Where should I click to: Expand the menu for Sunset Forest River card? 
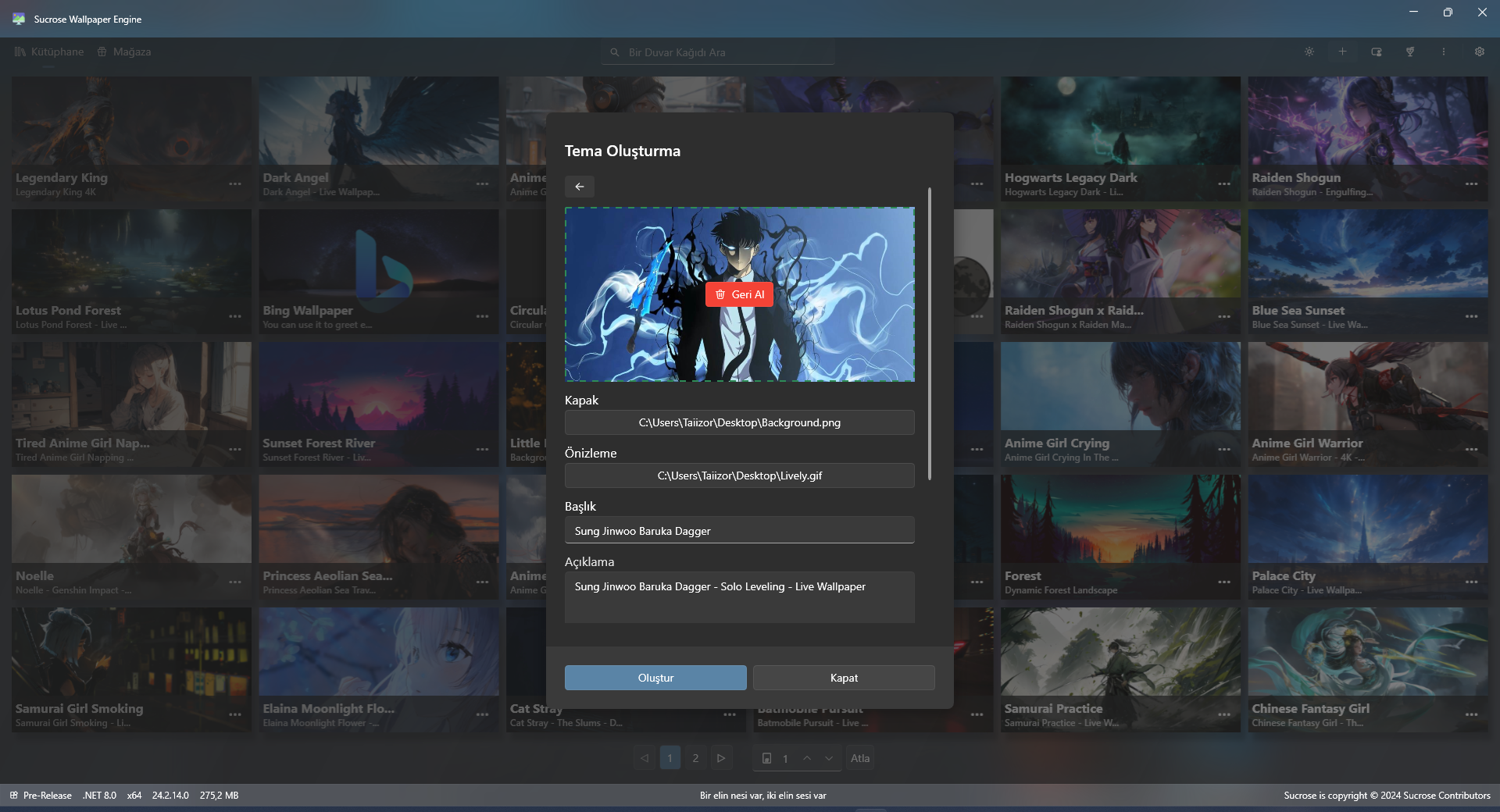483,450
